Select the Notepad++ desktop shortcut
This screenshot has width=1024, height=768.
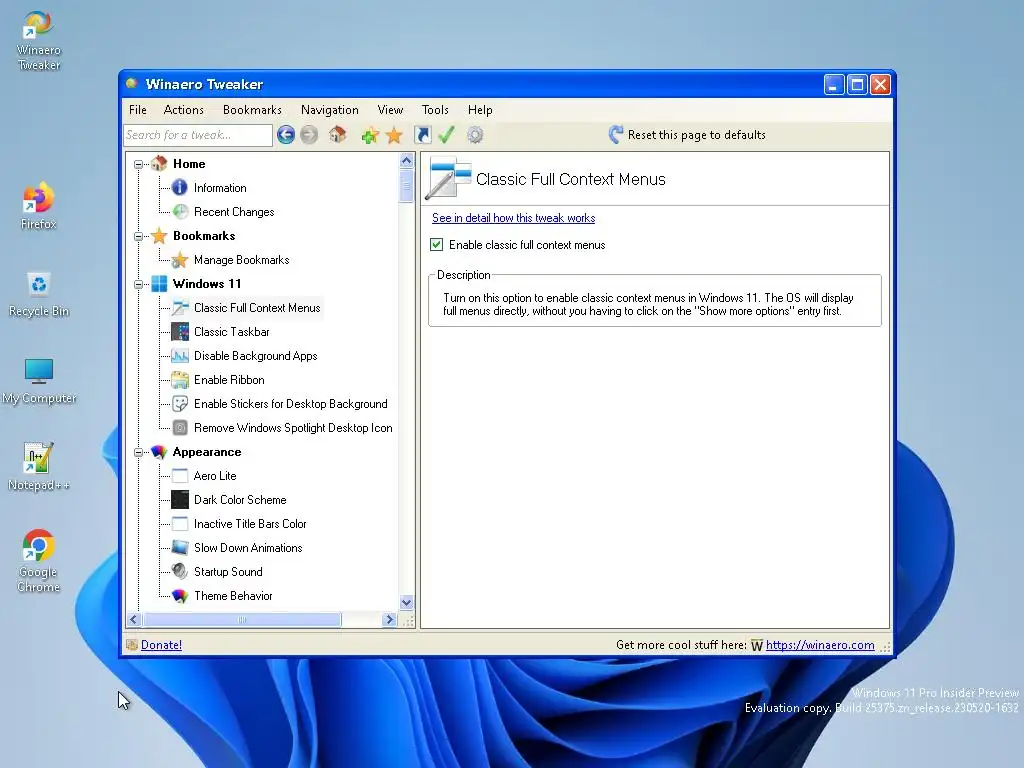pos(39,466)
